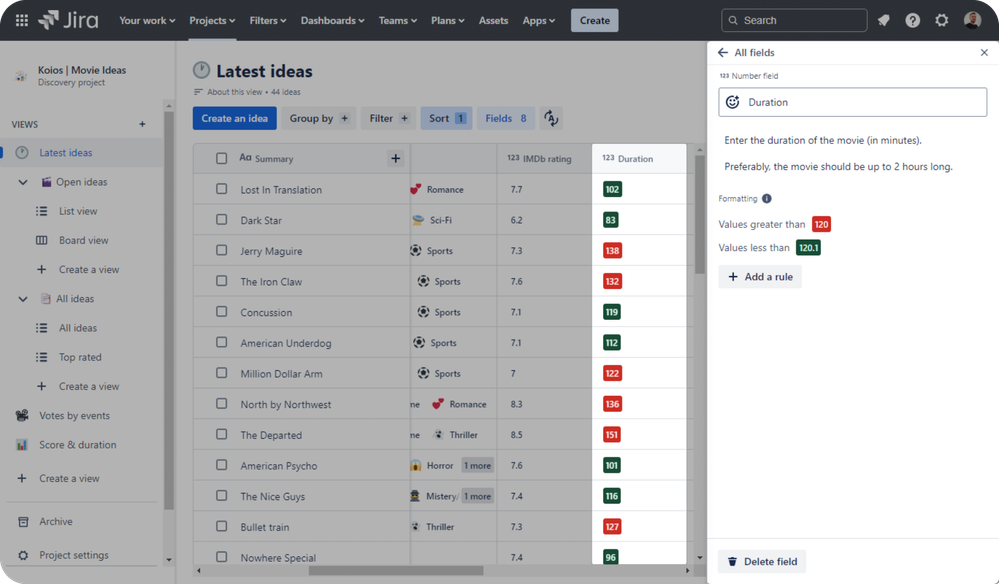This screenshot has height=584, width=999.
Task: Check the American Psycho row checkbox
Action: pos(221,465)
